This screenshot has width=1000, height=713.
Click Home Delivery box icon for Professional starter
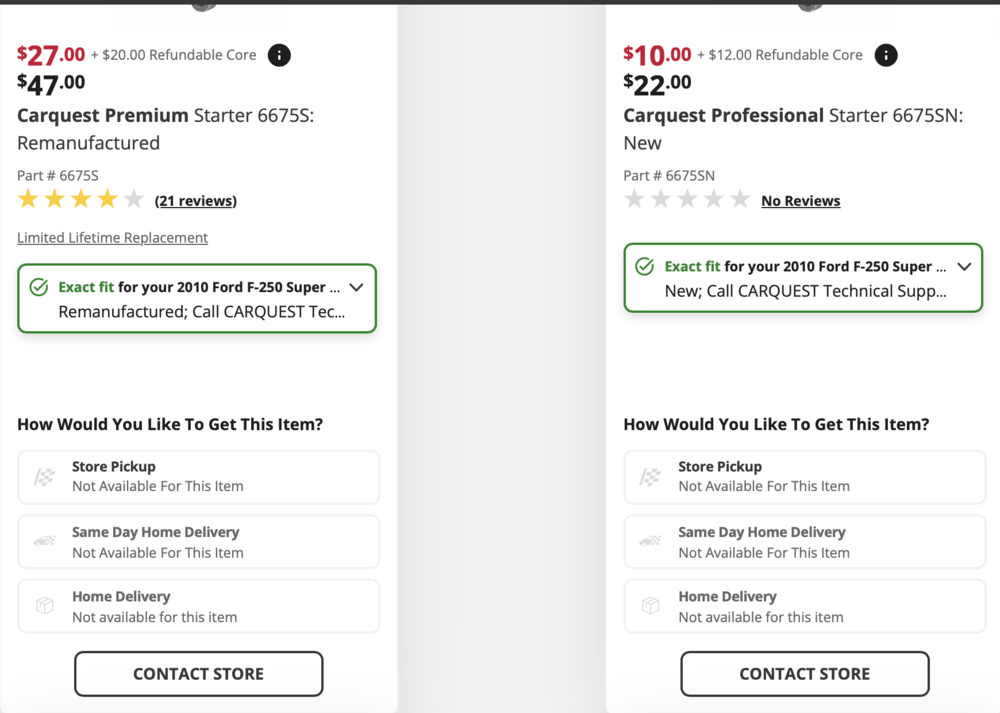650,606
